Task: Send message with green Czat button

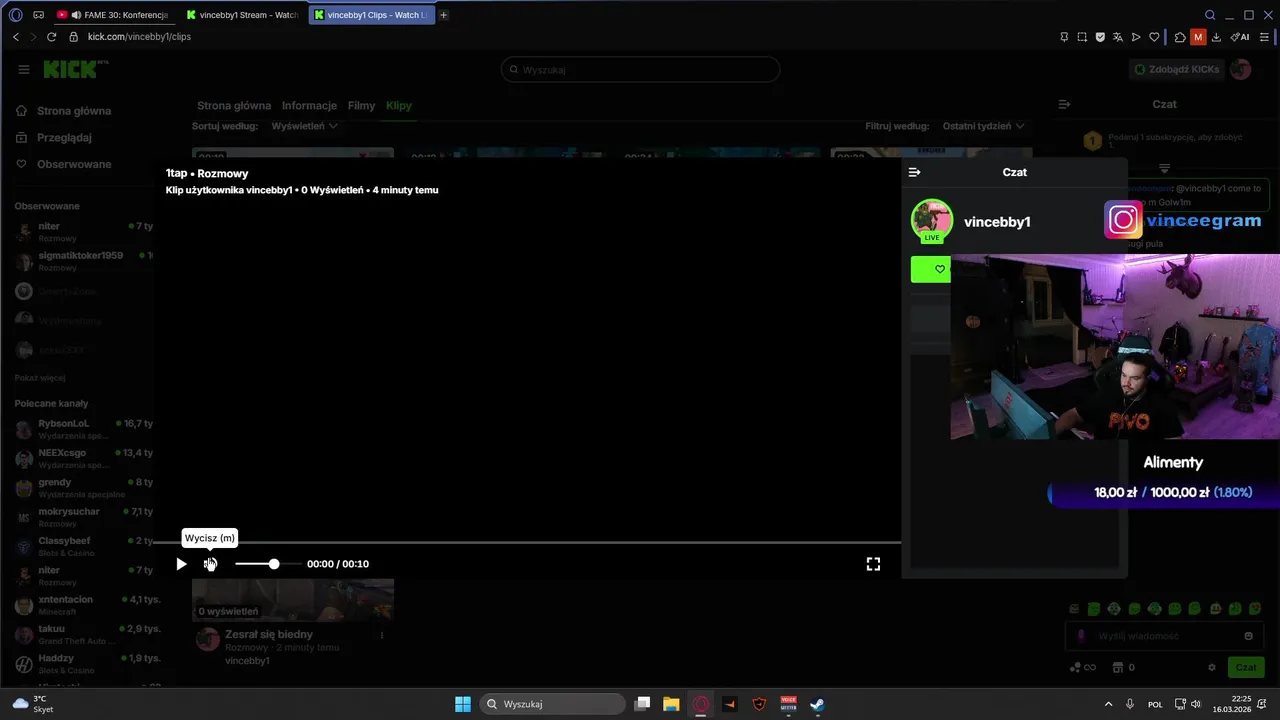Action: tap(1246, 667)
